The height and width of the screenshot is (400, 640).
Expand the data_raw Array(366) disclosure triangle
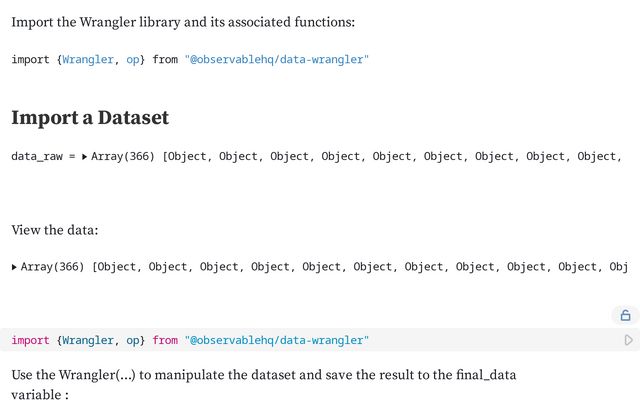click(x=84, y=156)
